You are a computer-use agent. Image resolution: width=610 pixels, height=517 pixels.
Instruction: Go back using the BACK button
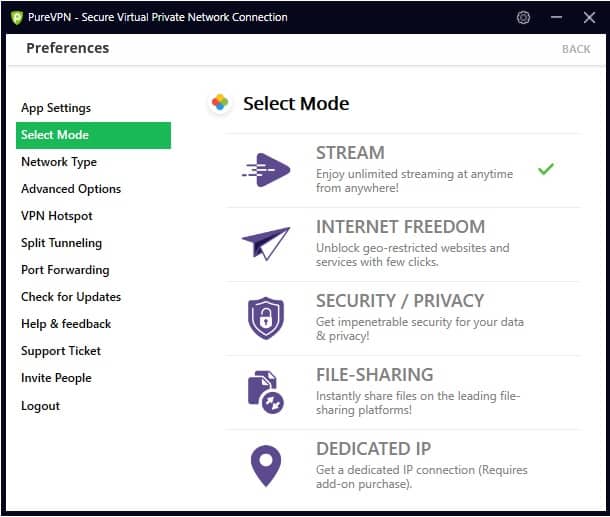pos(576,49)
